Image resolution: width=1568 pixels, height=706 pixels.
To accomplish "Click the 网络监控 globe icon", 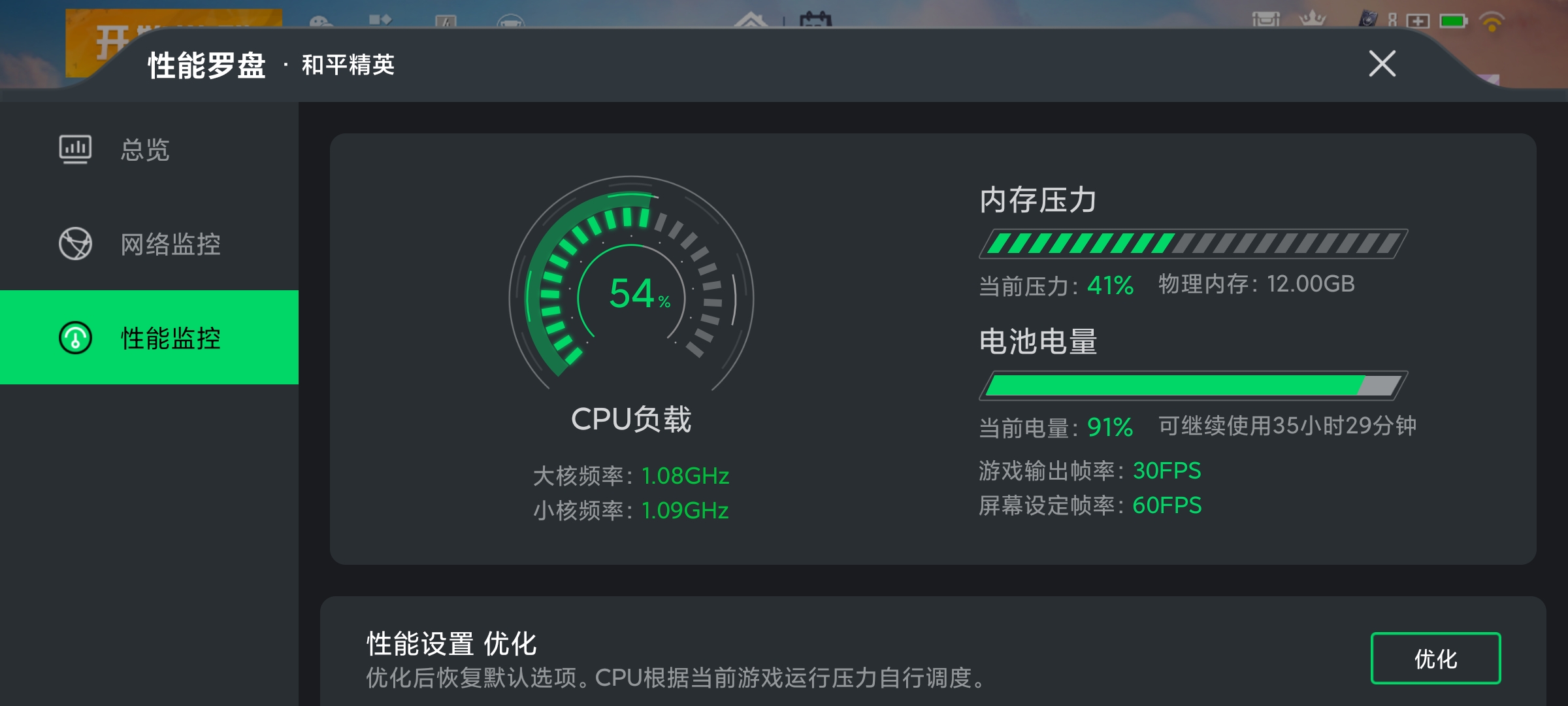I will pyautogui.click(x=75, y=243).
